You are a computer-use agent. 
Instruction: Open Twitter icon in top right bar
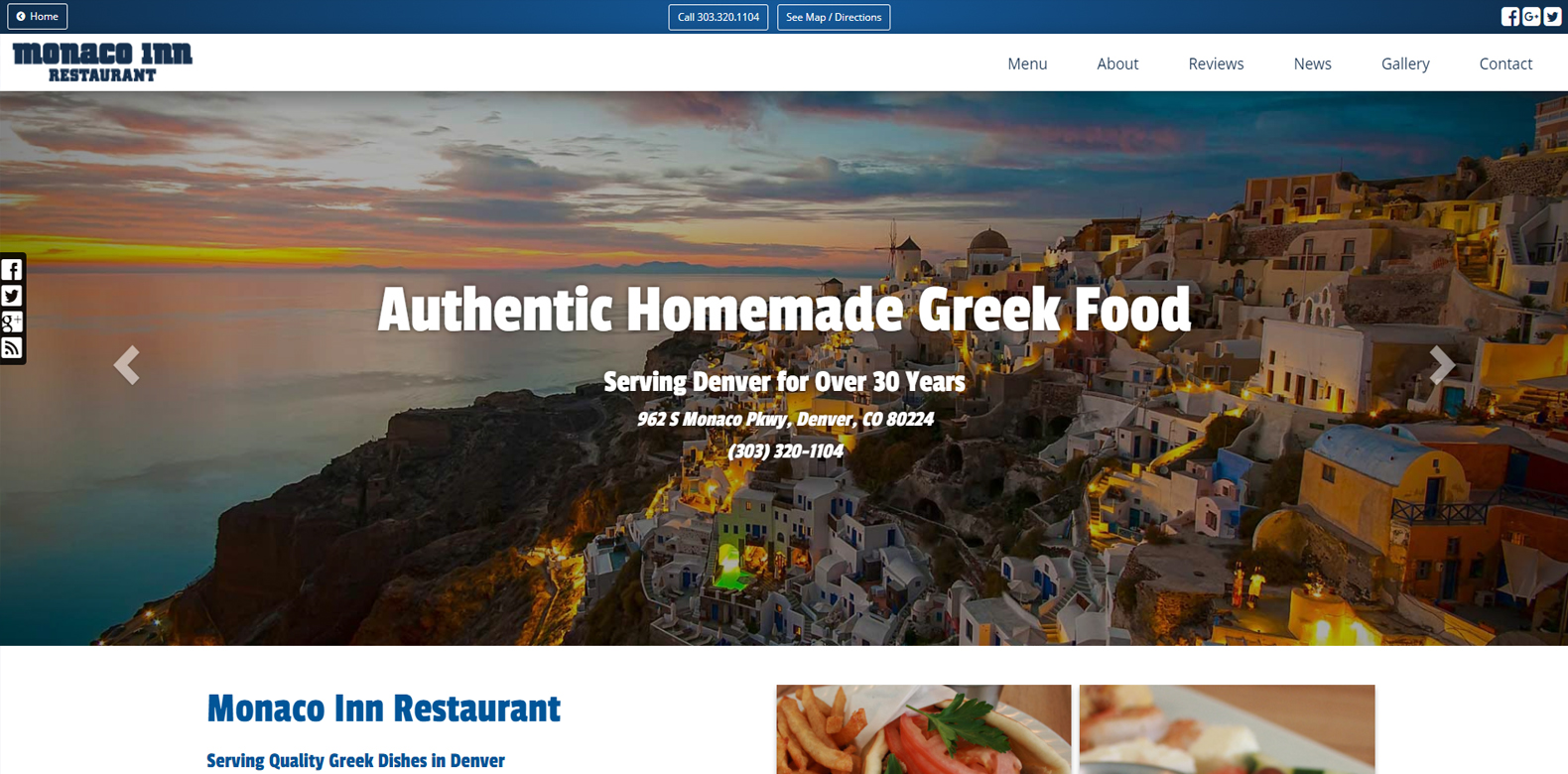(1552, 17)
